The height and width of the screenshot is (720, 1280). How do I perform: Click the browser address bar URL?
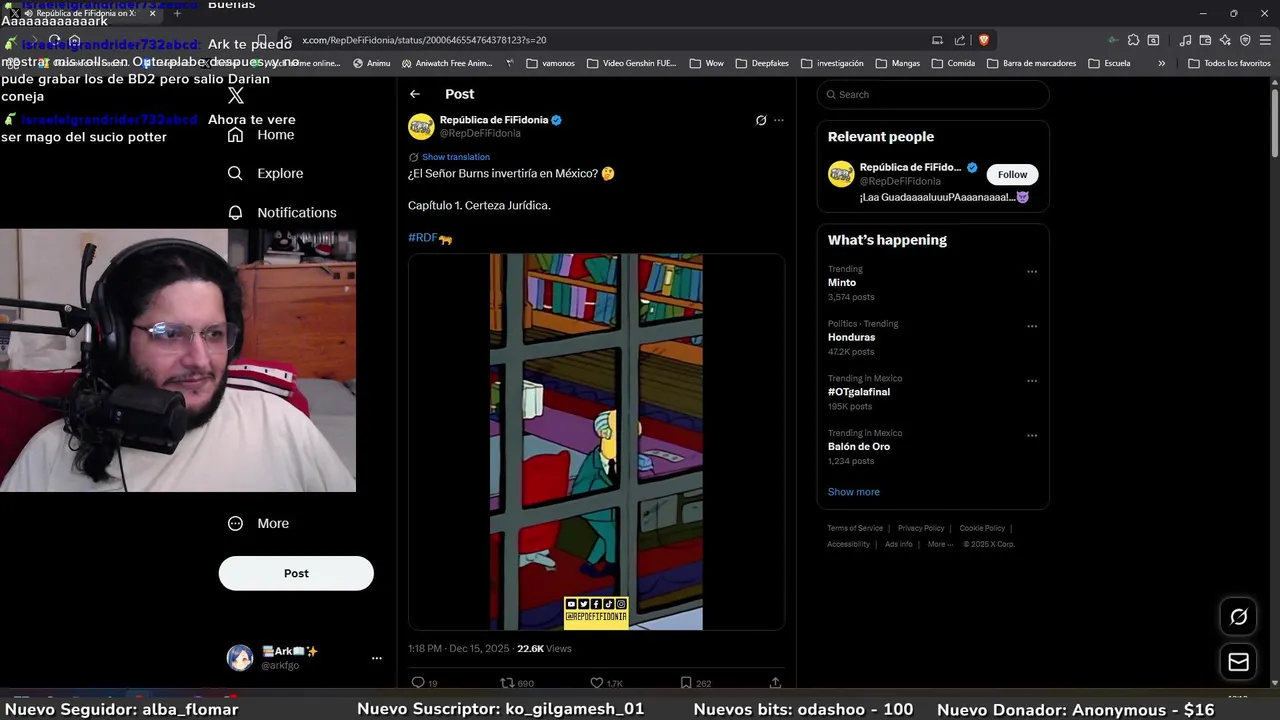pos(424,40)
